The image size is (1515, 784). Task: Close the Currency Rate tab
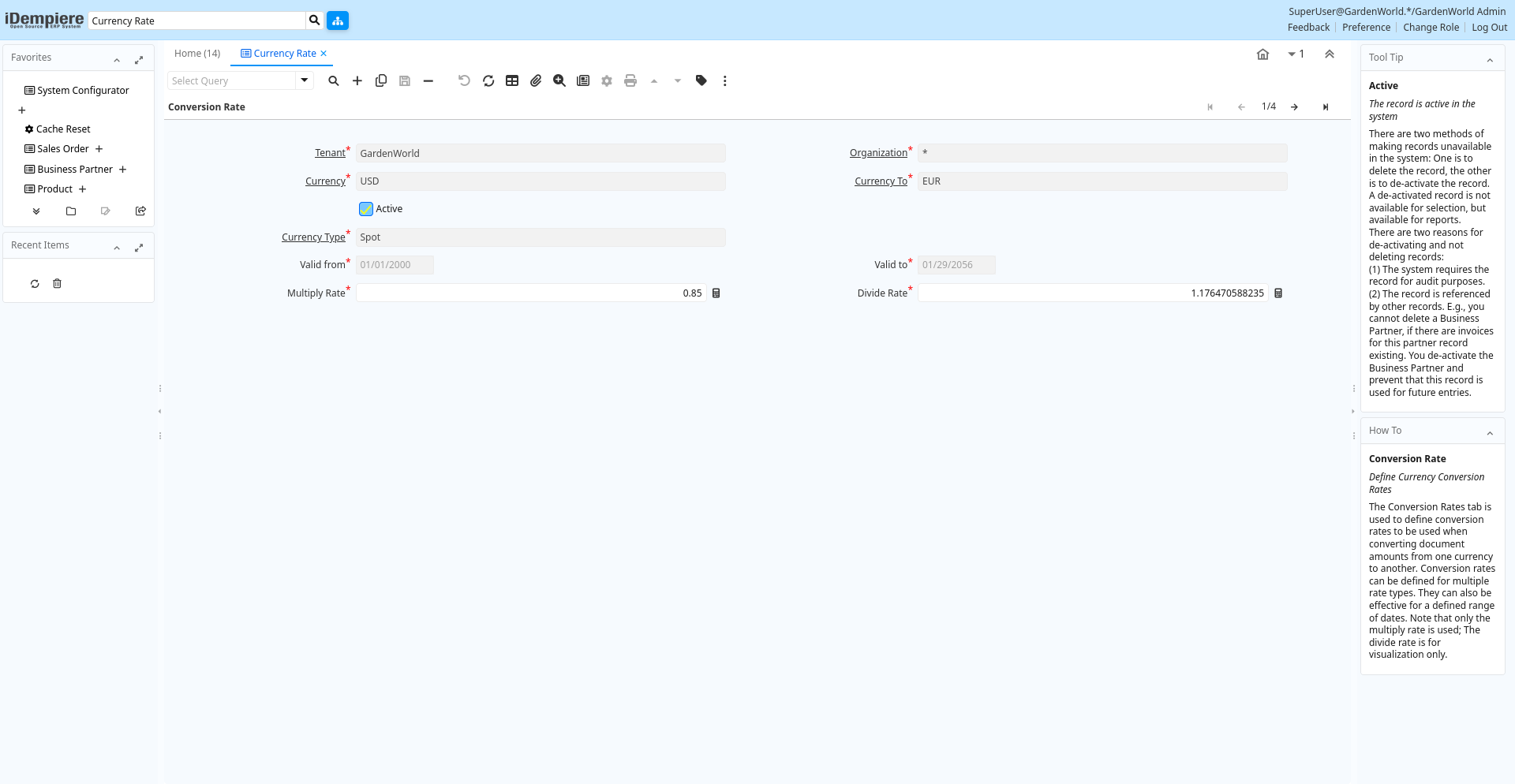pyautogui.click(x=324, y=54)
